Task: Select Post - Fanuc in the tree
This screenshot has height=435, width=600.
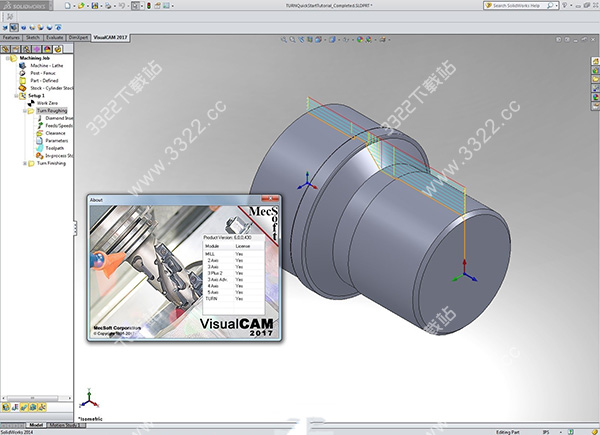Action: (43, 73)
